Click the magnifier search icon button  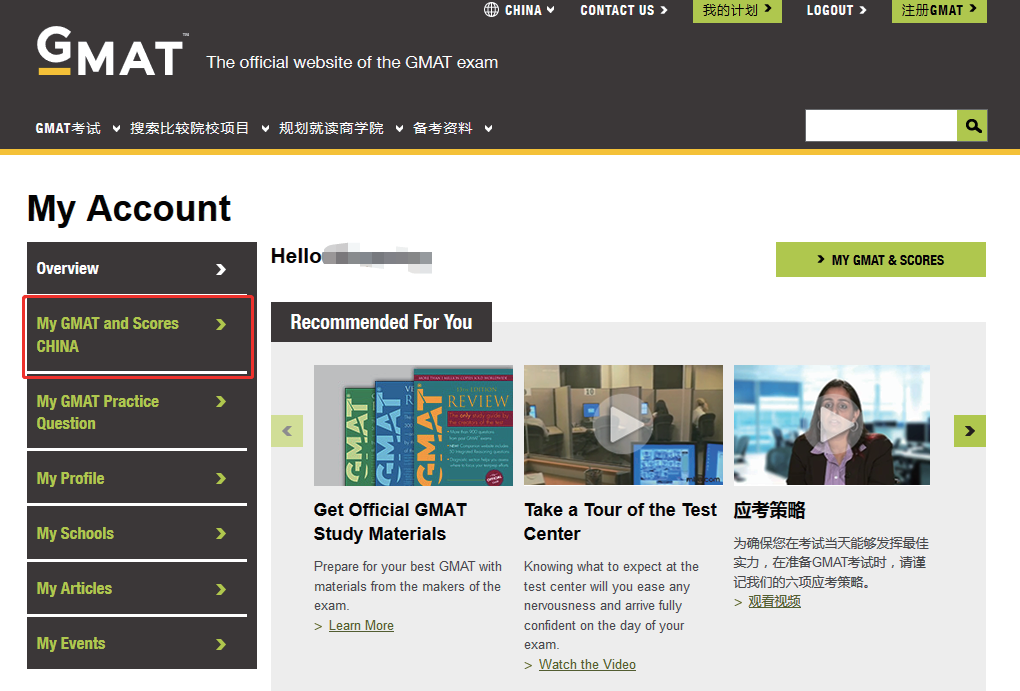point(973,126)
